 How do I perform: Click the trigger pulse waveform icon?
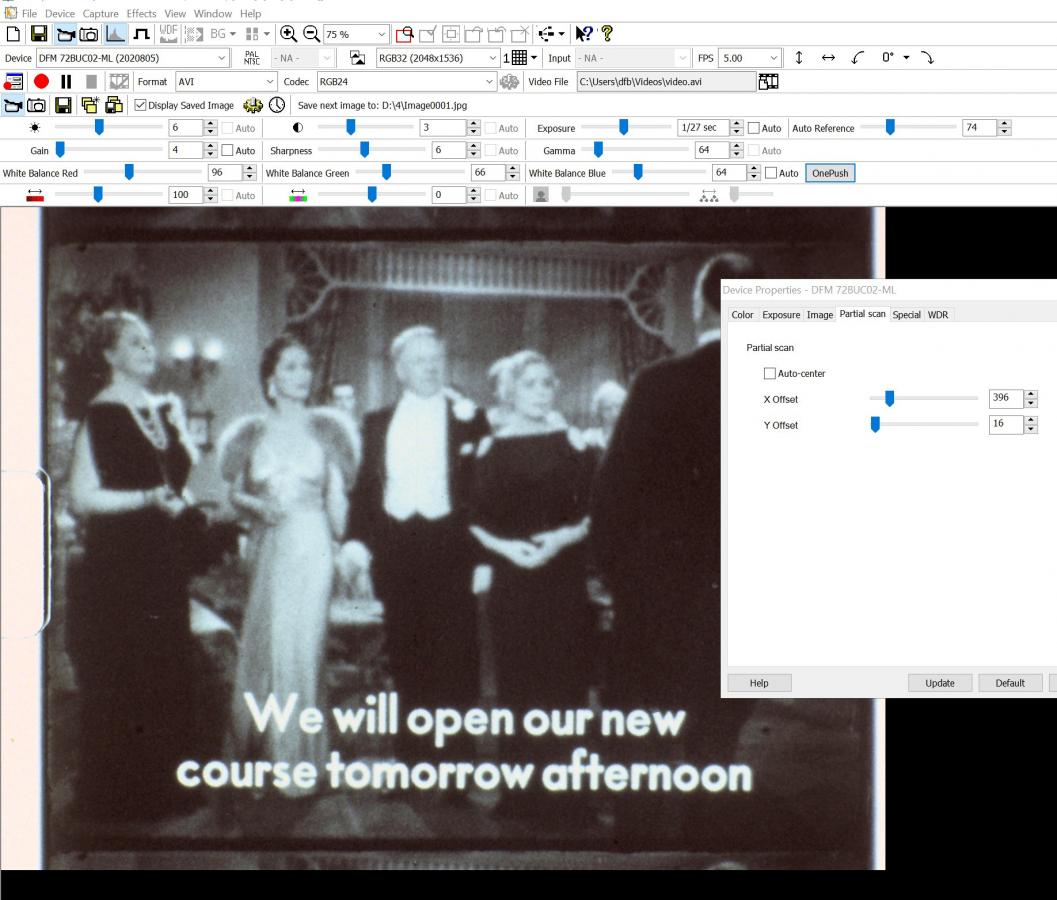click(x=141, y=34)
